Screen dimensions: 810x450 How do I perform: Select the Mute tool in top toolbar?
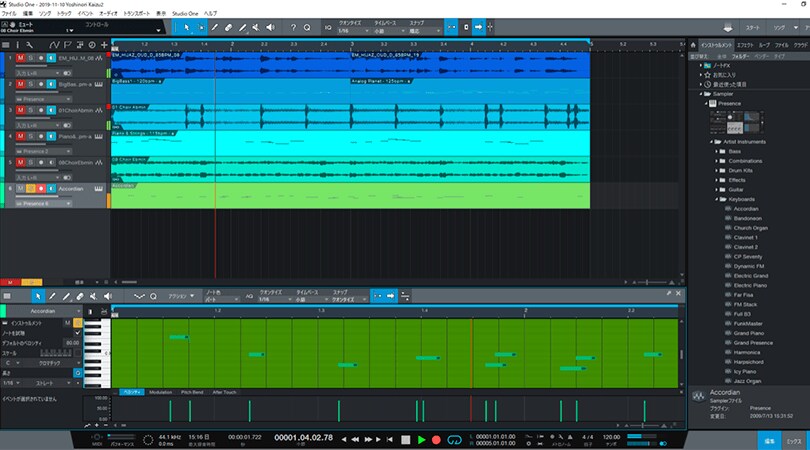tap(256, 27)
